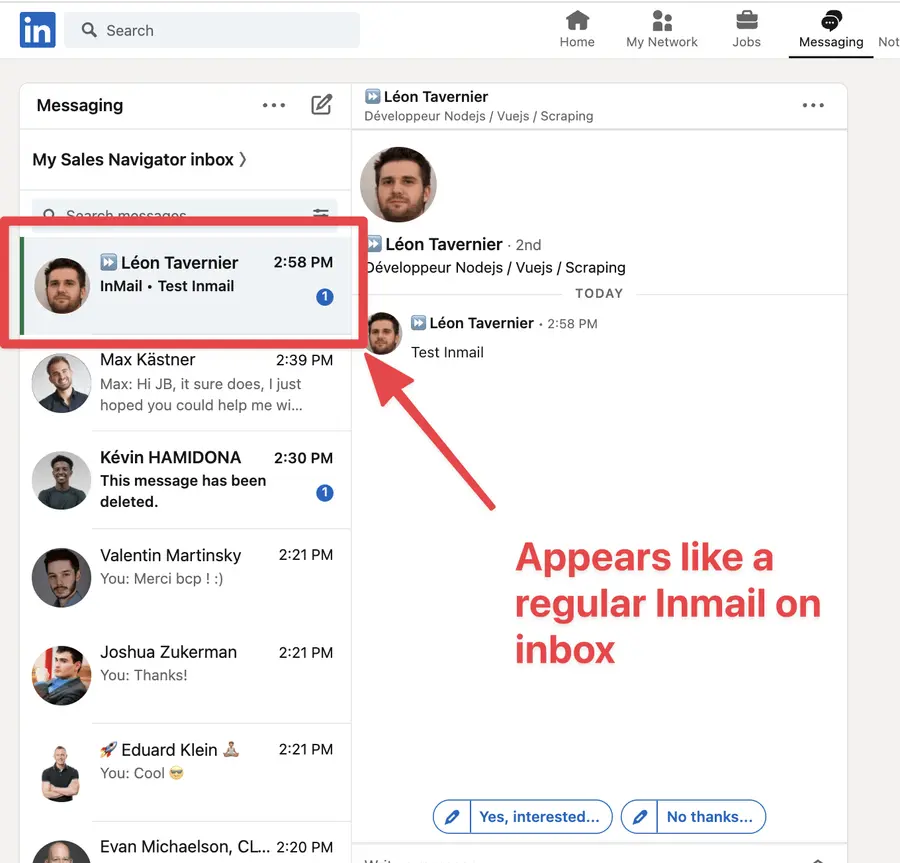Click Léon Tavernier's profile photo
This screenshot has height=863, width=900.
398,184
